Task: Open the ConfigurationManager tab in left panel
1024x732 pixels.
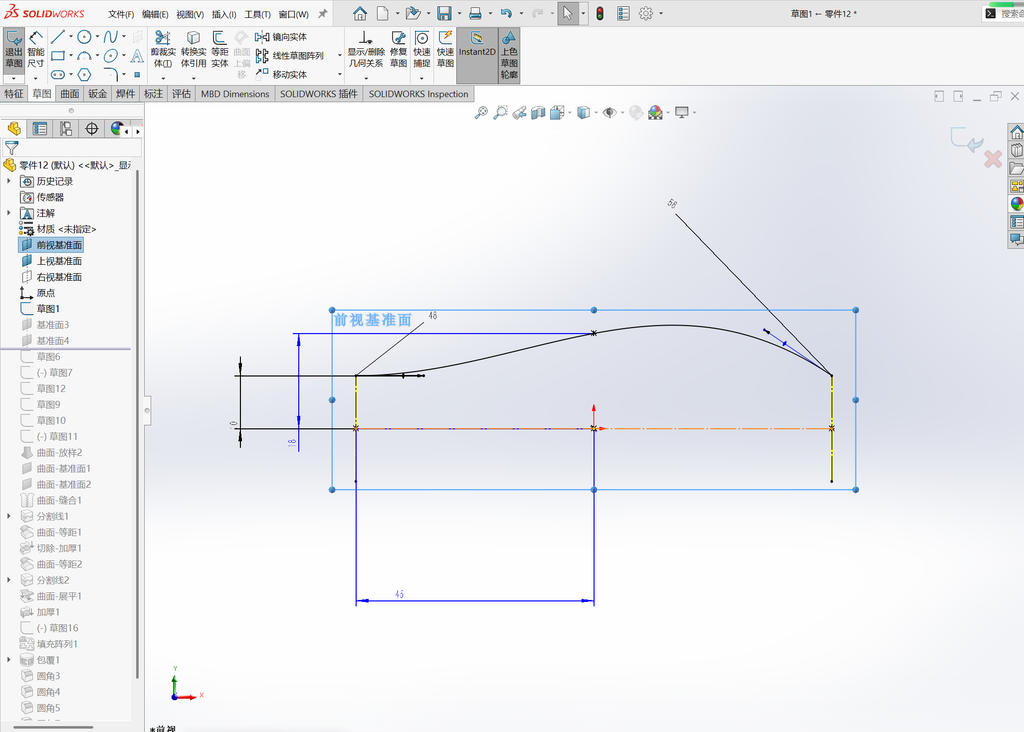Action: tap(66, 129)
